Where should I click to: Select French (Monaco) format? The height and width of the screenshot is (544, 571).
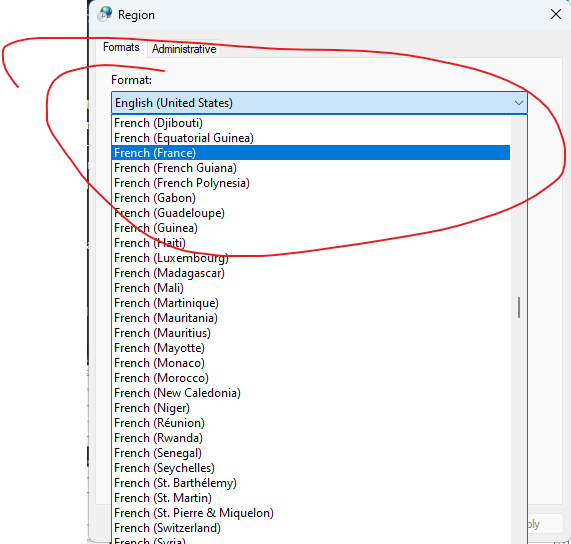pos(311,363)
